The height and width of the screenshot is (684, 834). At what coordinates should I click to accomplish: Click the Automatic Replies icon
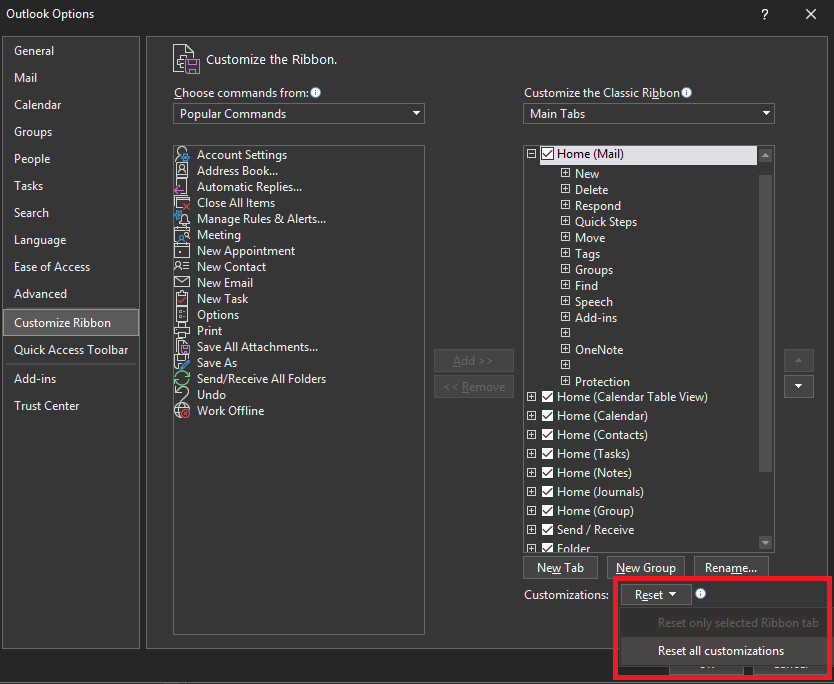coord(181,187)
